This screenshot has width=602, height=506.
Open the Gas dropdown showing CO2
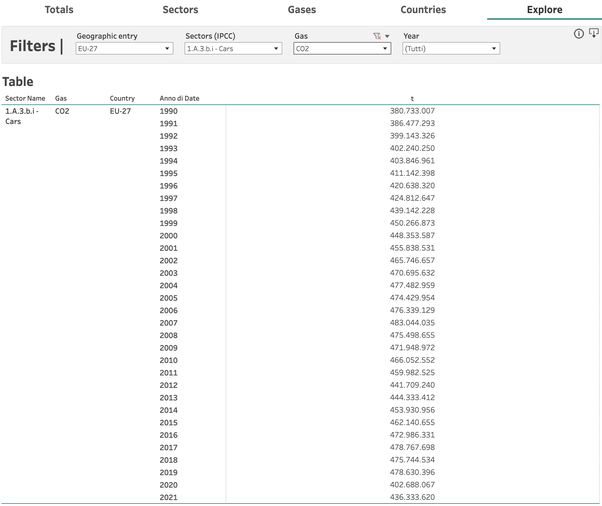click(x=341, y=48)
